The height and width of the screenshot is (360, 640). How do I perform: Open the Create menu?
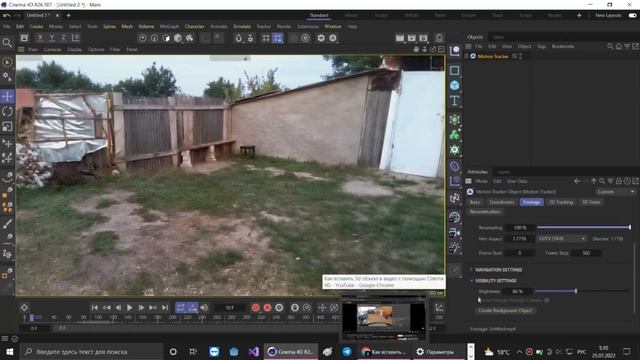tap(36, 26)
